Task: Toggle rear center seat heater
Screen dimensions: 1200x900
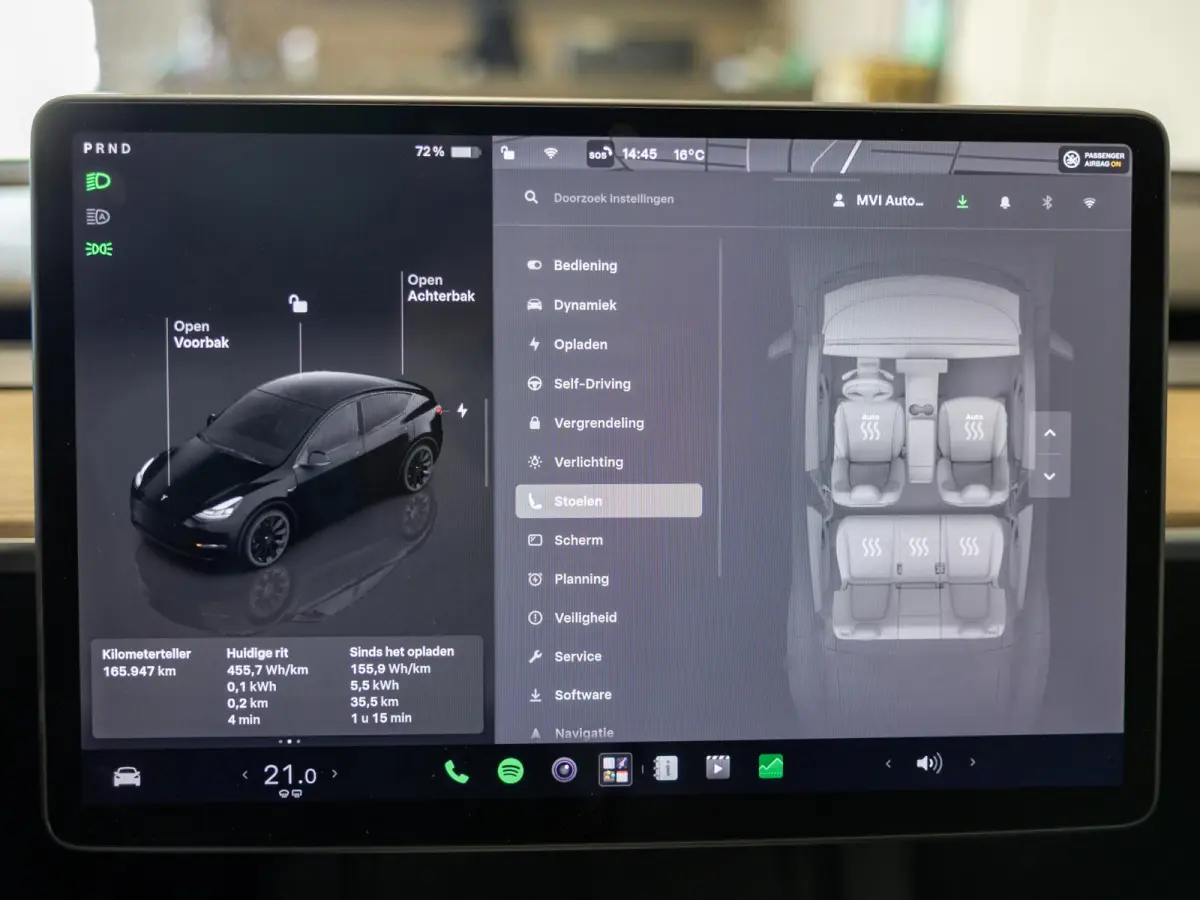Action: [x=919, y=547]
